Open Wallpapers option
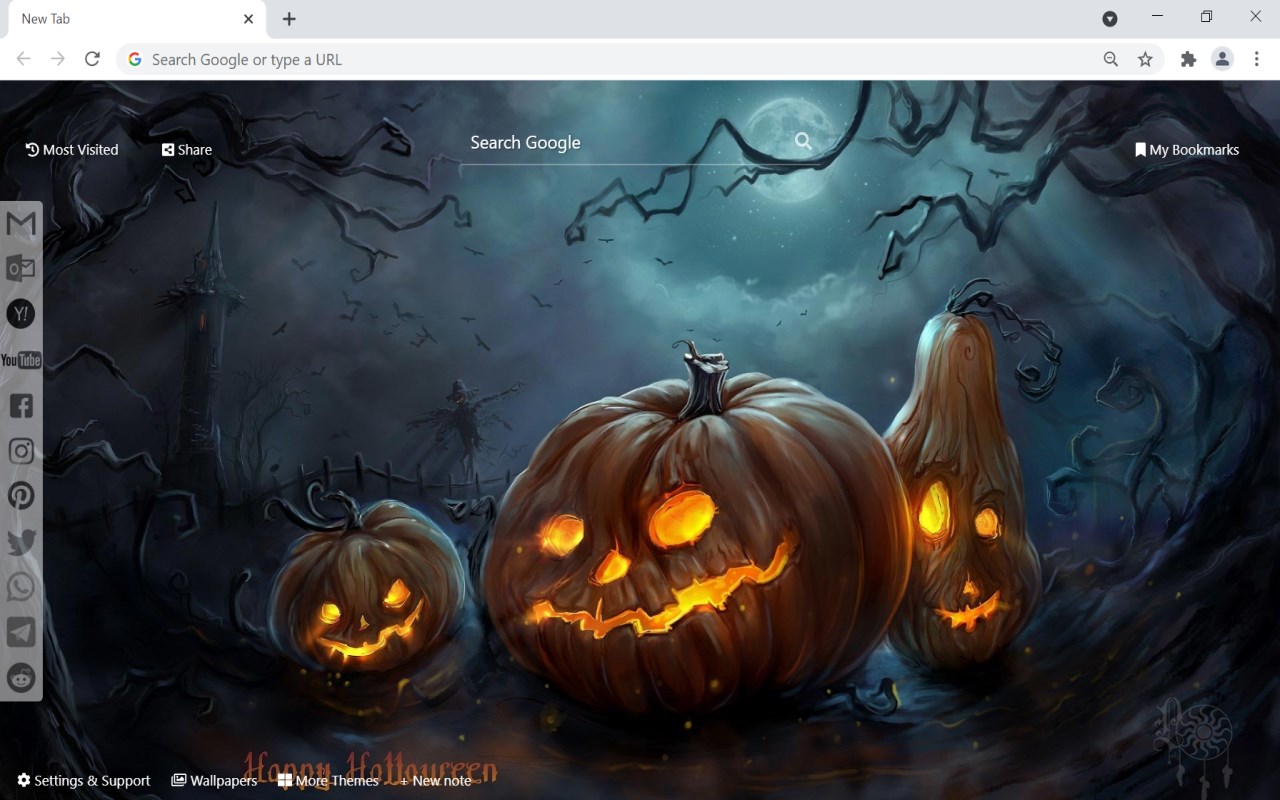 tap(214, 781)
